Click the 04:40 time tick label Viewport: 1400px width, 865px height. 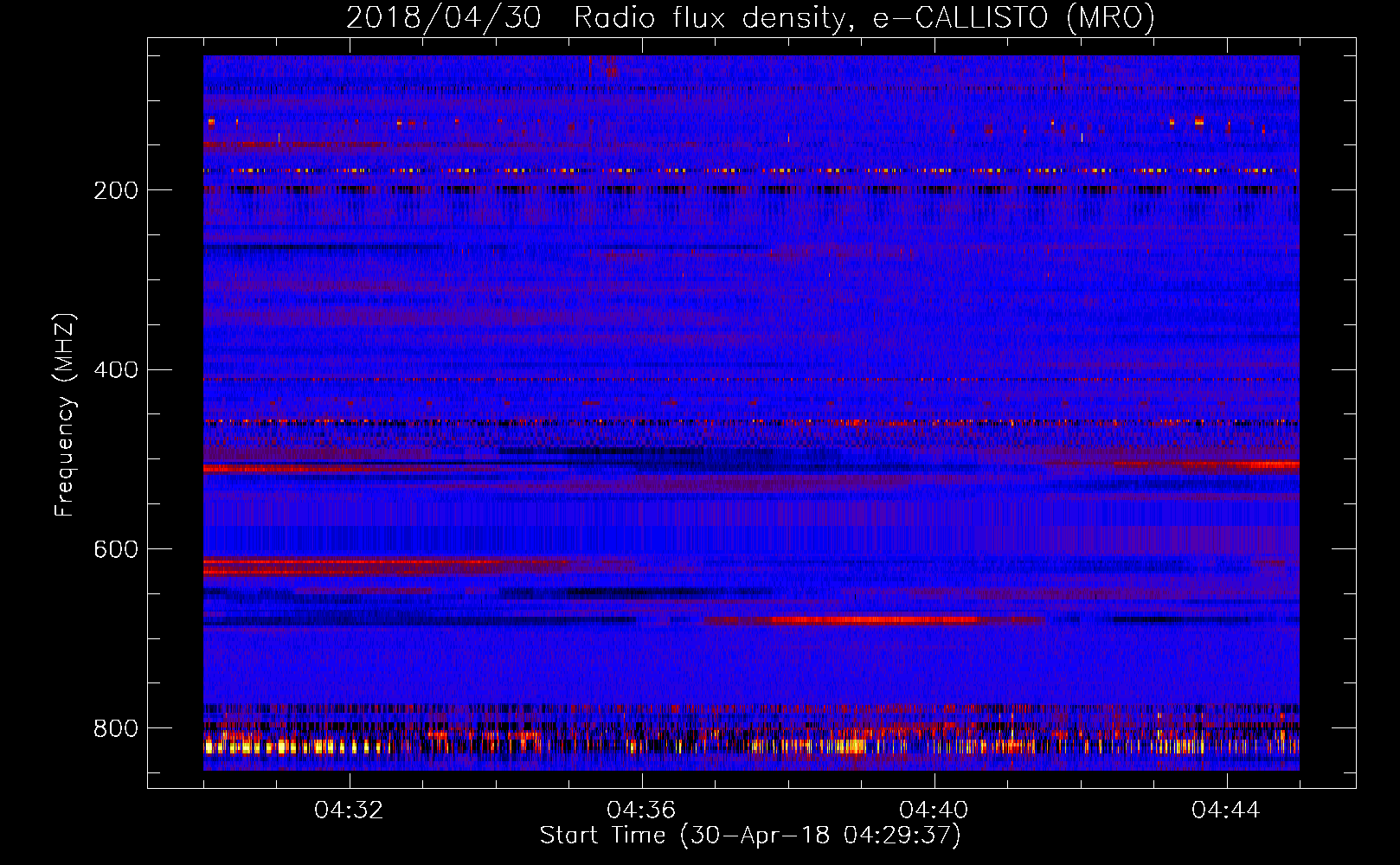[934, 811]
